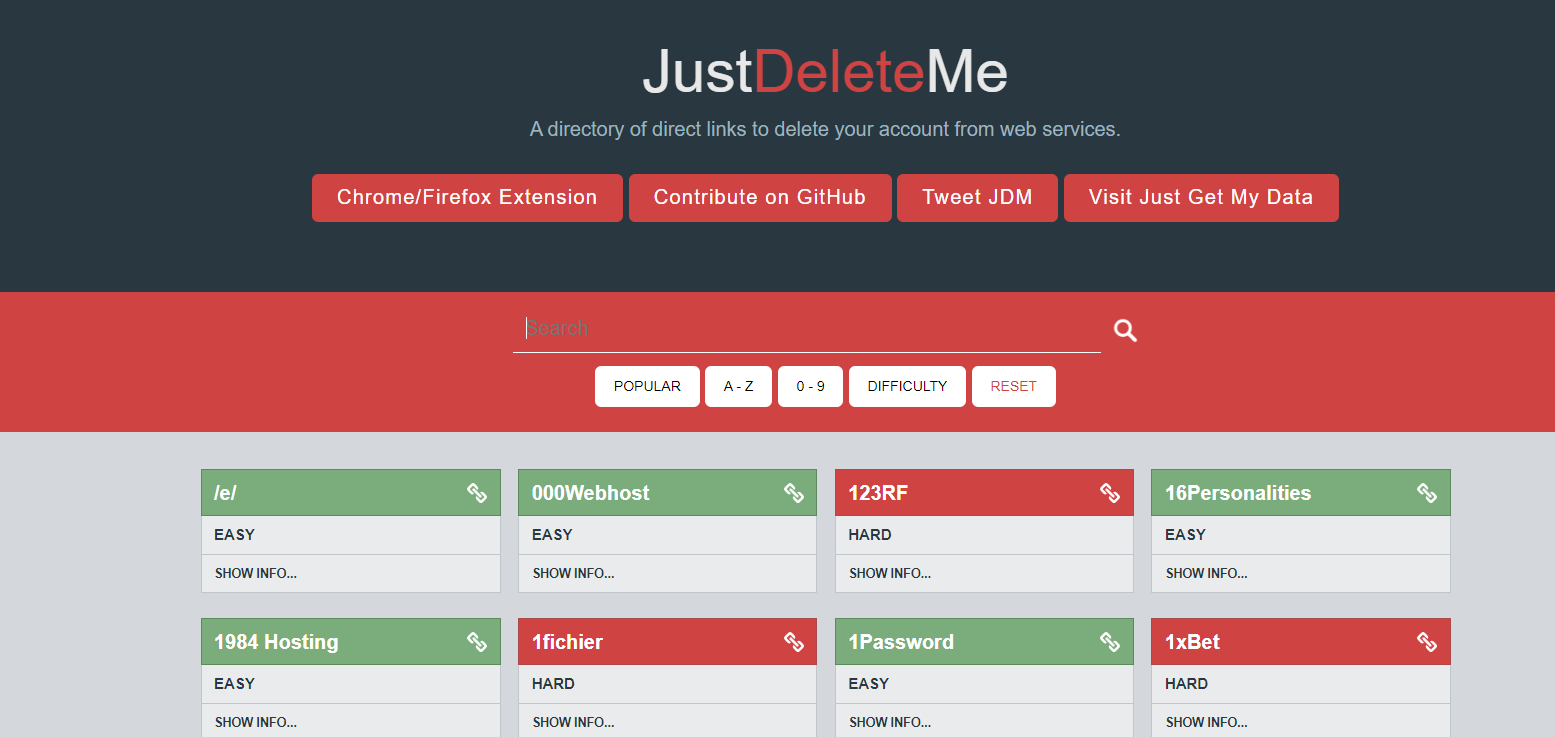Click the RESET filter button

pos(1013,386)
